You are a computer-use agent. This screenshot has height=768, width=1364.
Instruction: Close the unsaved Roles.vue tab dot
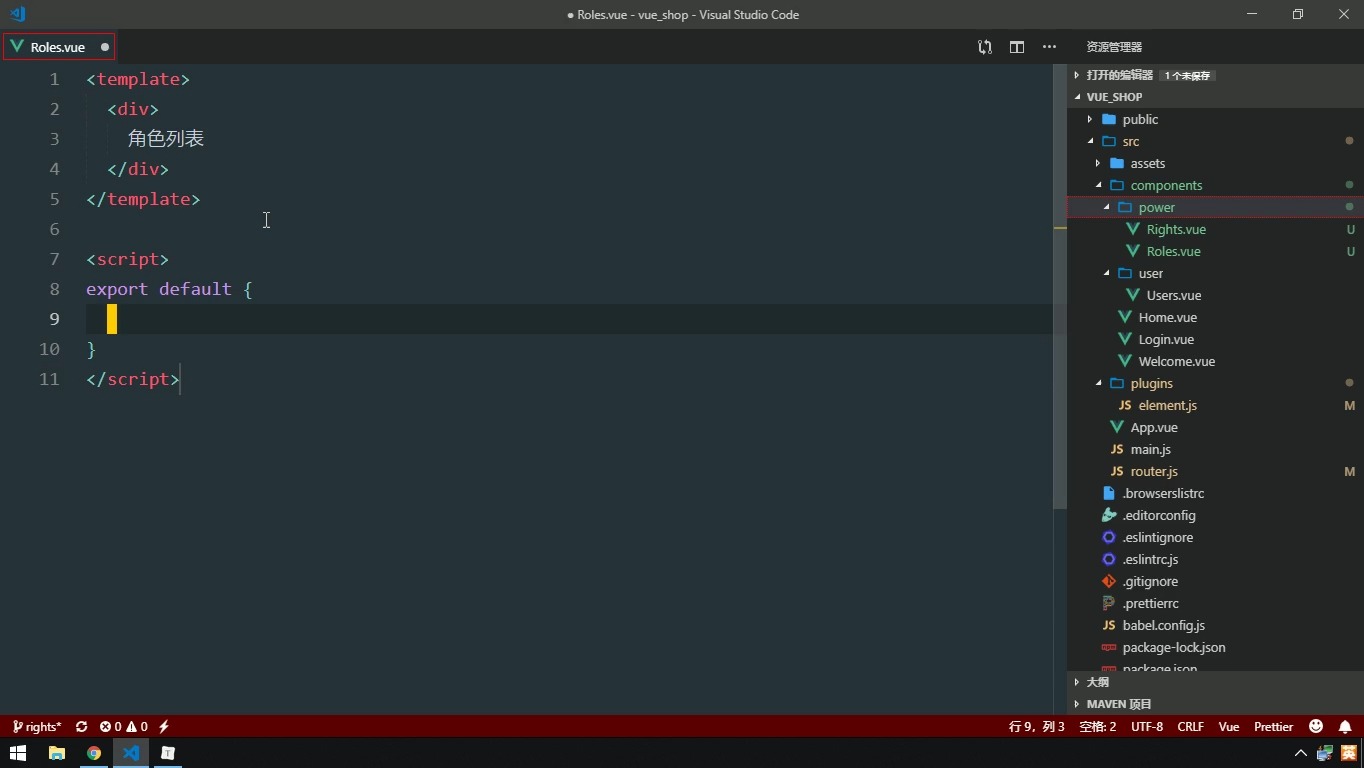[x=104, y=47]
